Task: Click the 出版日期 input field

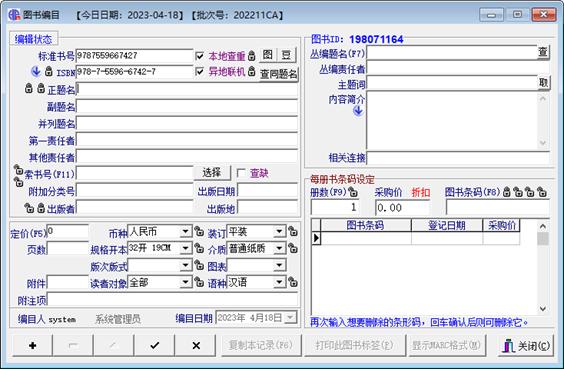Action: [268, 191]
